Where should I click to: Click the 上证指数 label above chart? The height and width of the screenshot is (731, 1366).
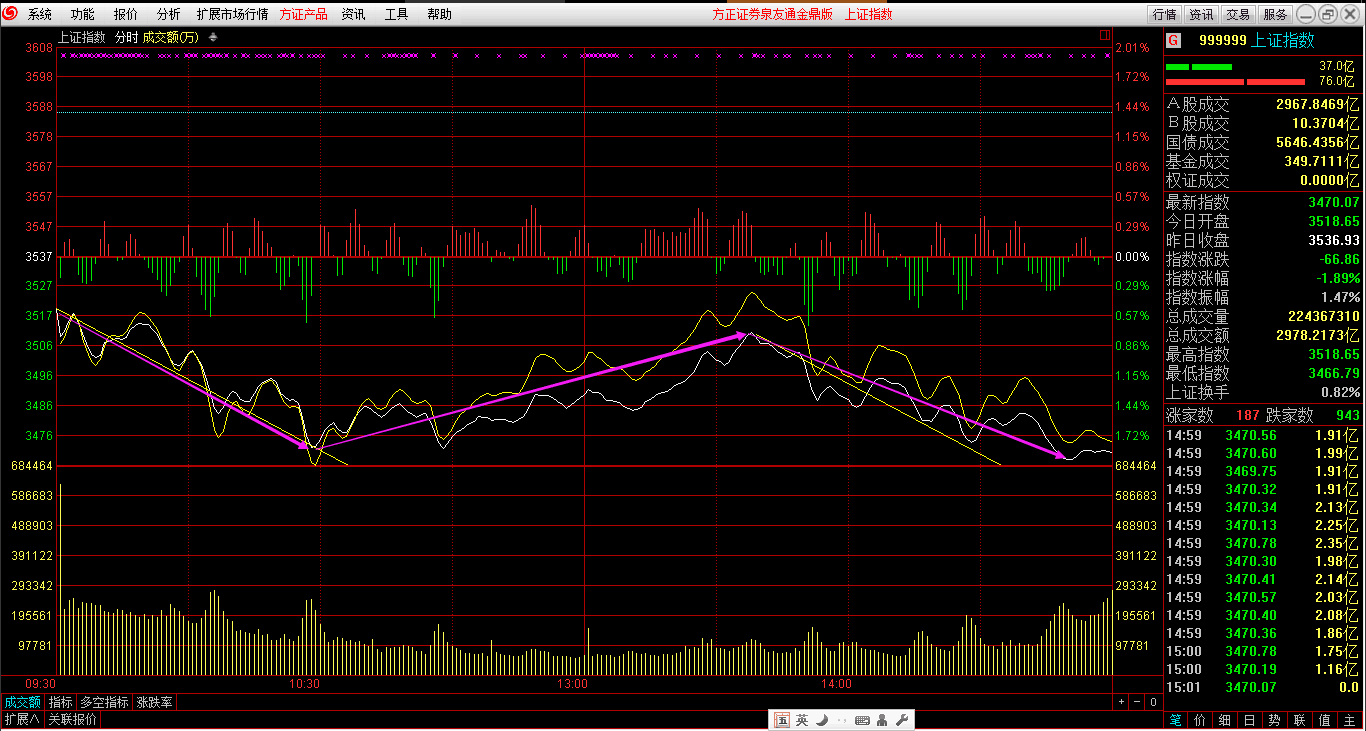[81, 37]
